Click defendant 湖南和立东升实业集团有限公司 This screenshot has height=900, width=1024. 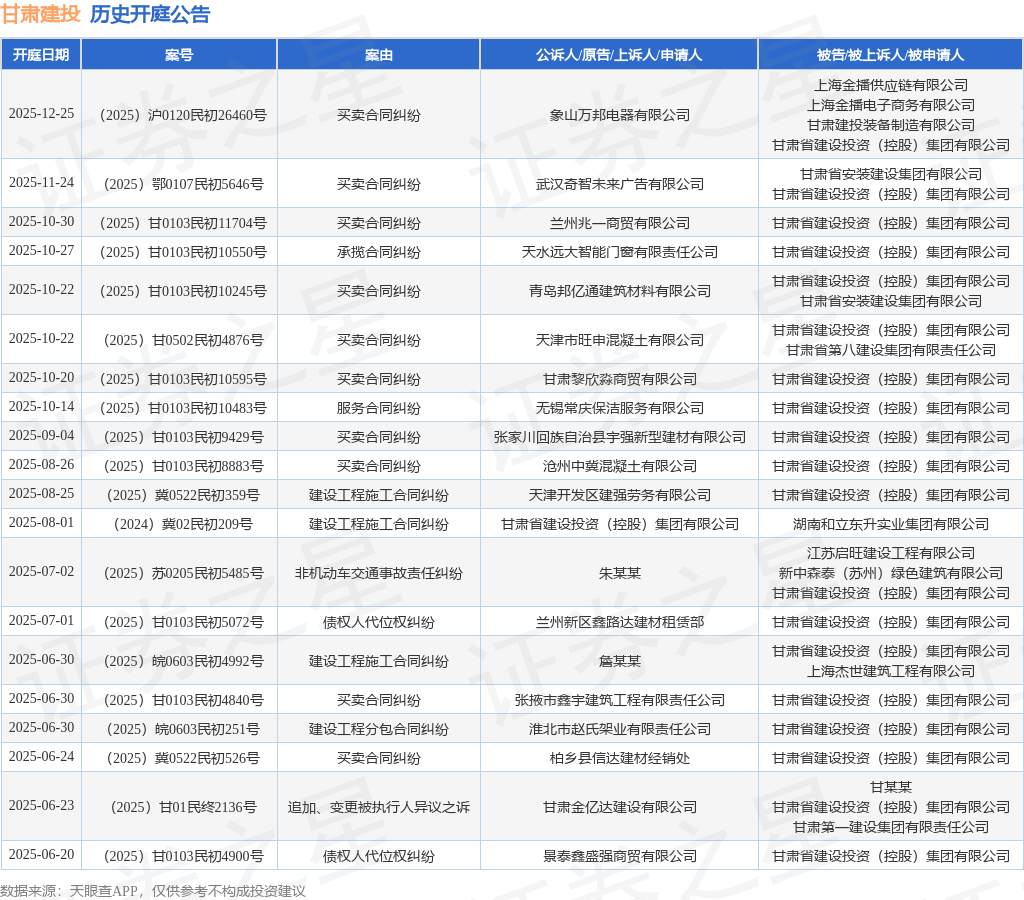point(891,524)
